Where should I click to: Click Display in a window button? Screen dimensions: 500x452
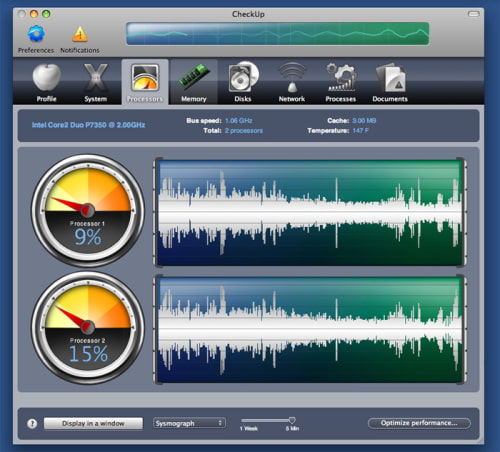click(x=93, y=423)
